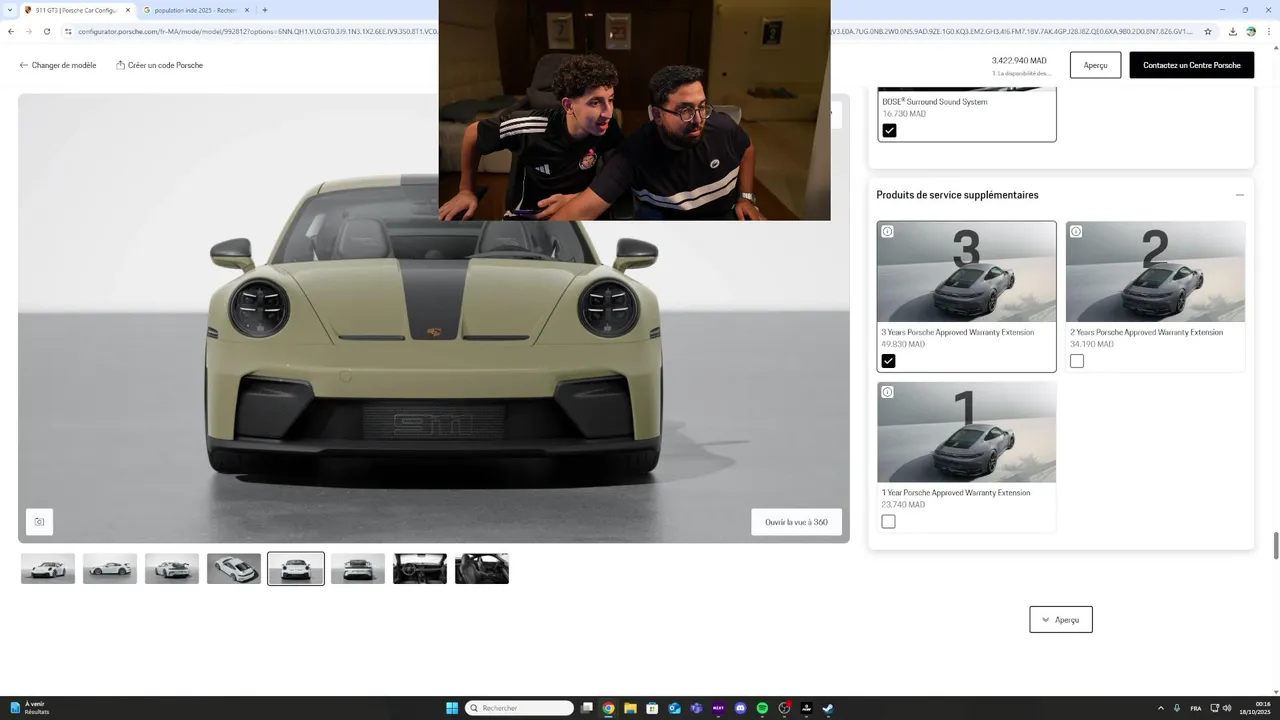Close the 911 GT3 Porsche tab
Viewport: 1280px width, 720px height.
coord(128,10)
